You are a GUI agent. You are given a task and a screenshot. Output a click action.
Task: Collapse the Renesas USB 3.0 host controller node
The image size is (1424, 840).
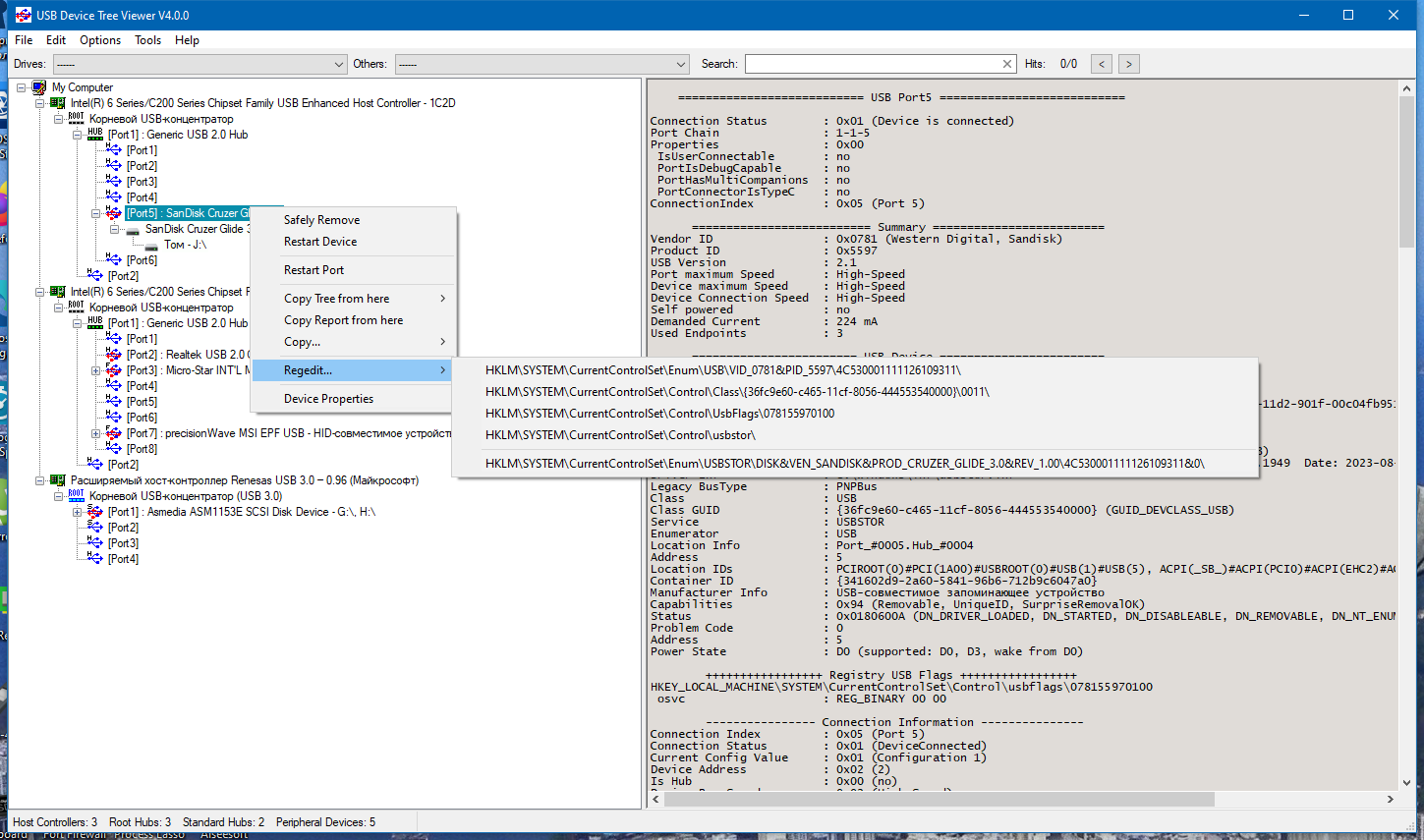click(x=40, y=480)
